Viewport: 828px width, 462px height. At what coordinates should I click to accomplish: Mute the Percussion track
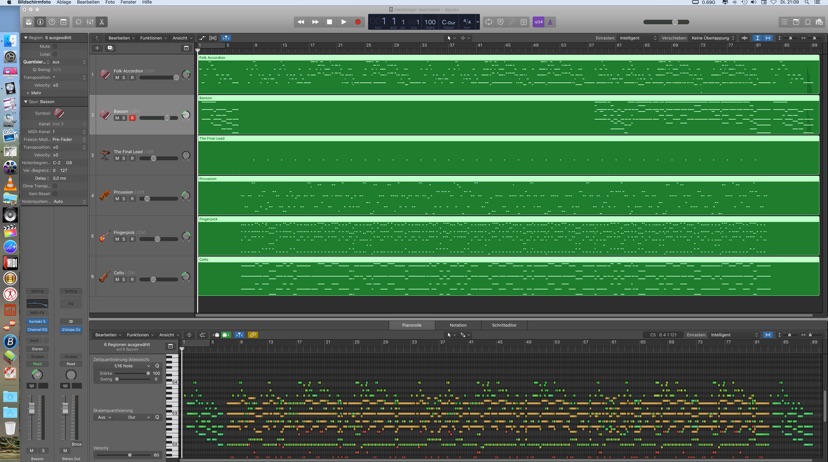pyautogui.click(x=117, y=199)
